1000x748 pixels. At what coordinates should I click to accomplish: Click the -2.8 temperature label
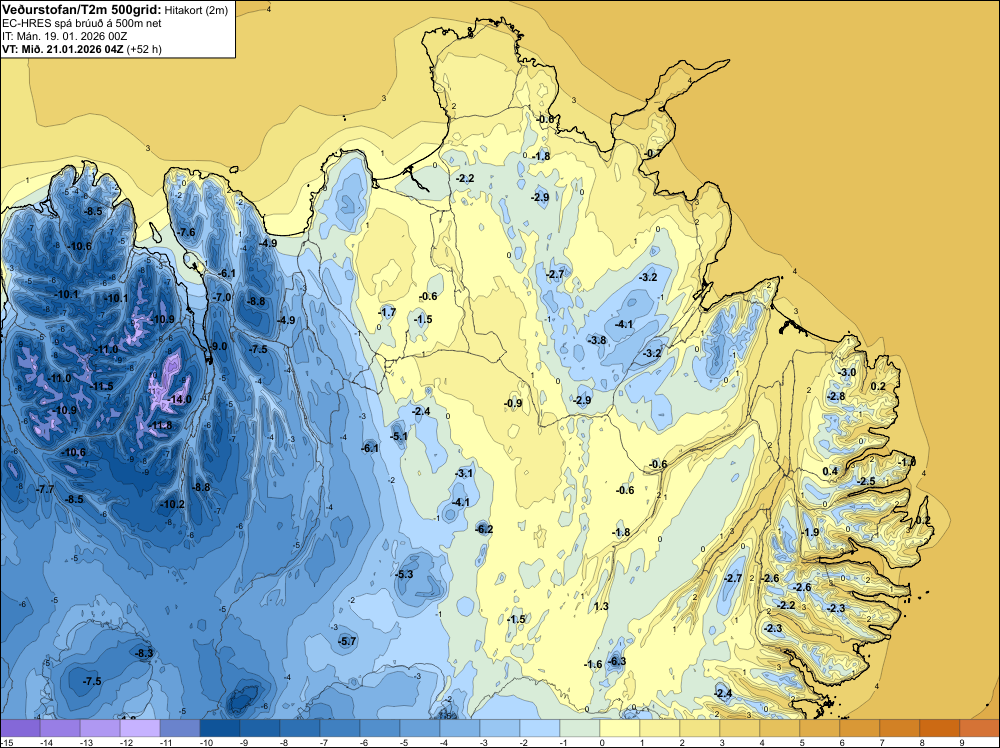837,396
